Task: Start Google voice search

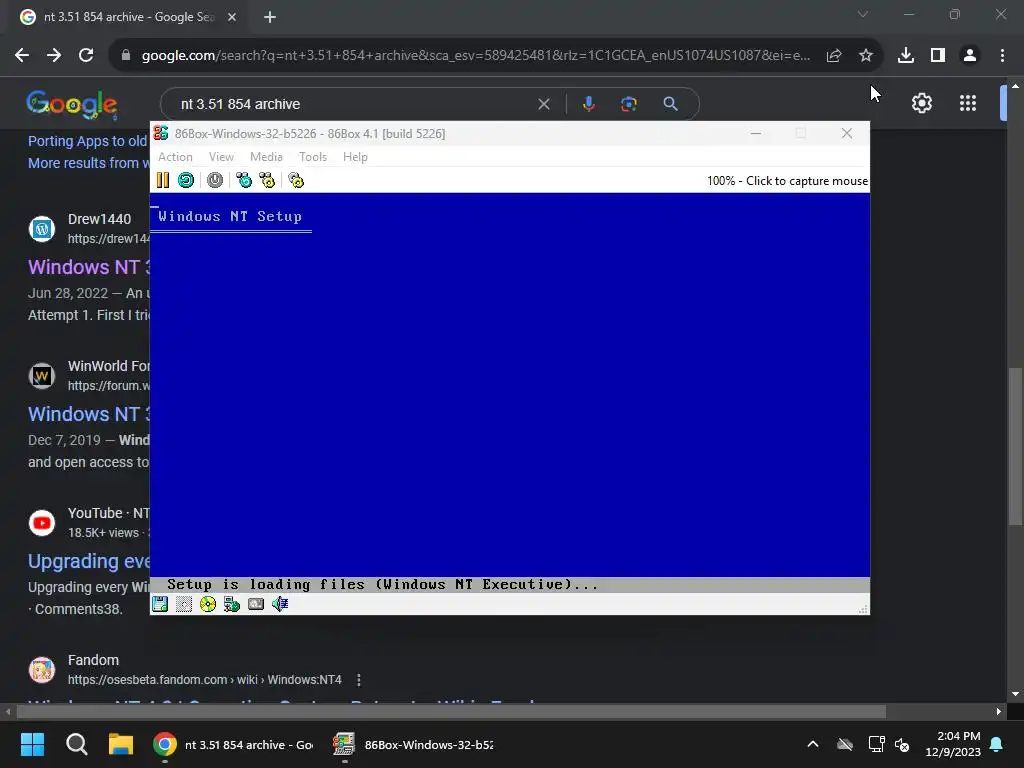Action: coord(588,104)
